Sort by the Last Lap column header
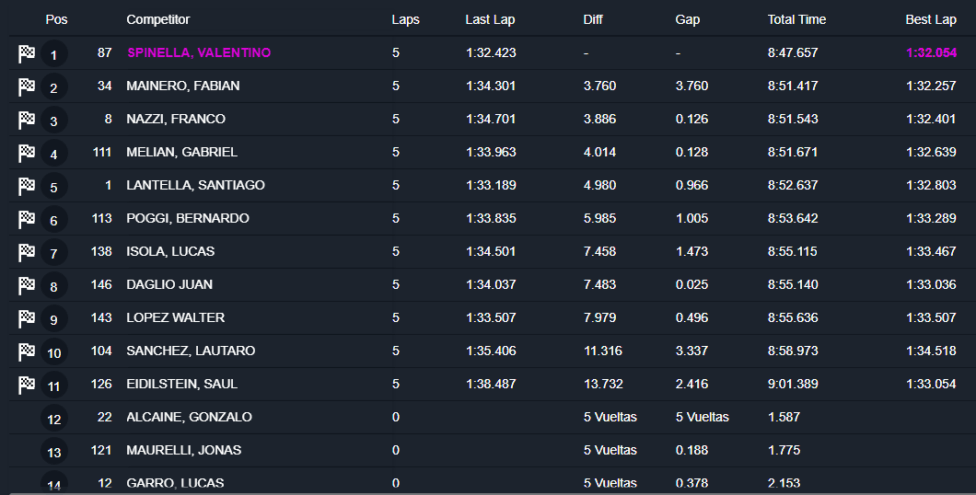Image resolution: width=976 pixels, height=495 pixels. 490,19
